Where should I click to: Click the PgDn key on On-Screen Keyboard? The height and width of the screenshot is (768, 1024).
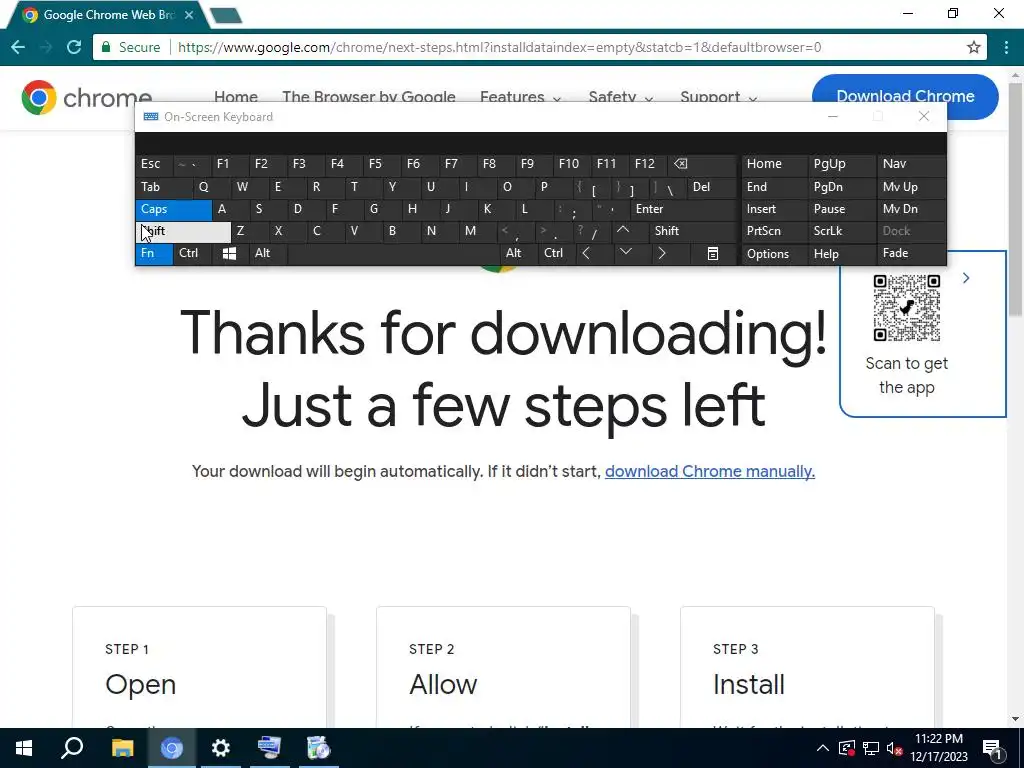tap(840, 187)
